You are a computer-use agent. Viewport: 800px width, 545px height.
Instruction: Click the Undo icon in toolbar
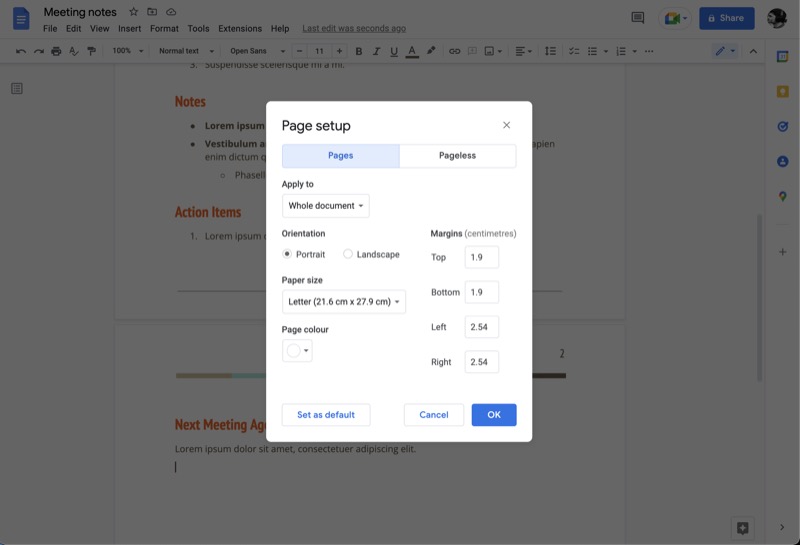(21, 51)
